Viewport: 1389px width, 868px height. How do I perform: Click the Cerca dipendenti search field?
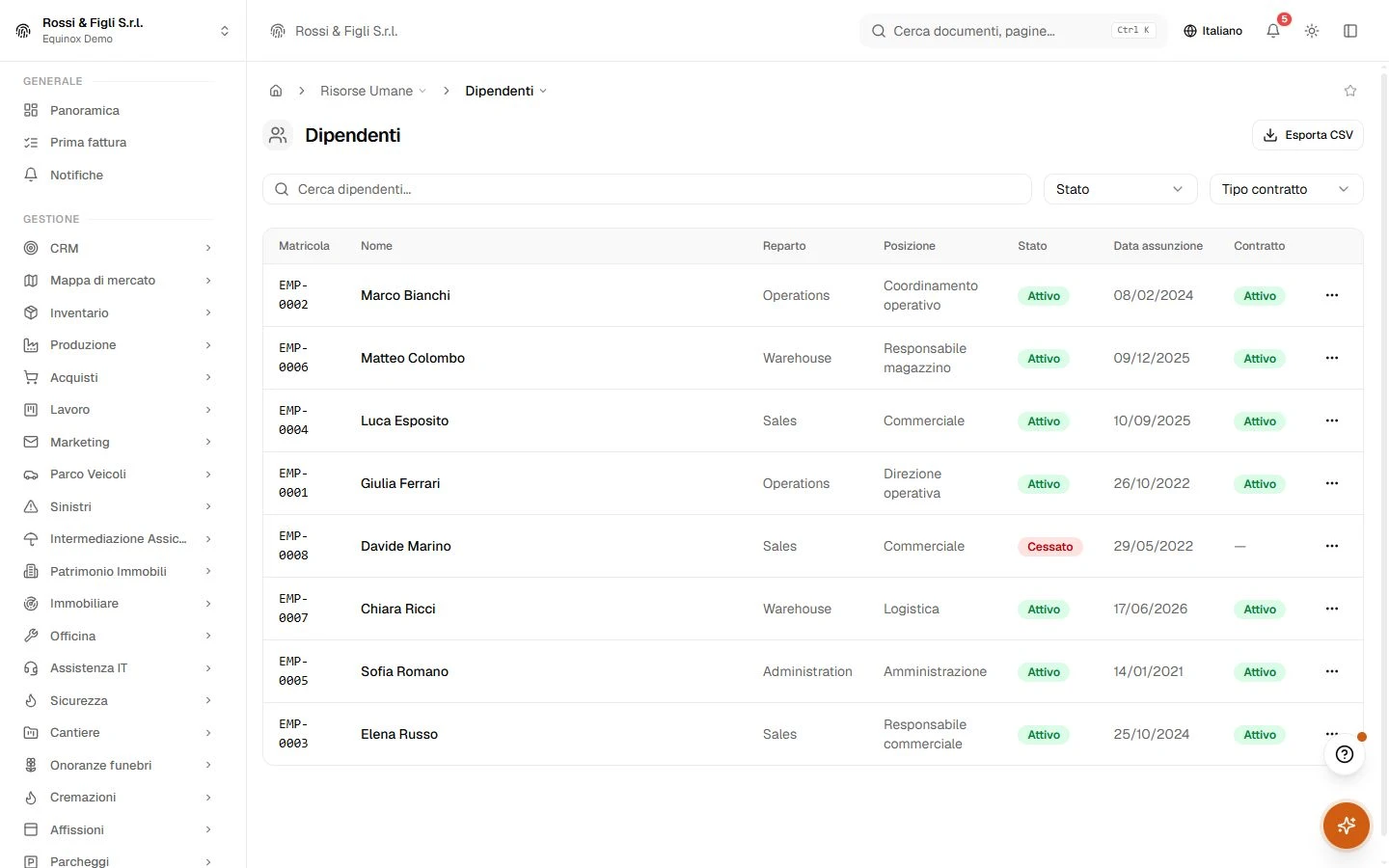click(x=647, y=189)
